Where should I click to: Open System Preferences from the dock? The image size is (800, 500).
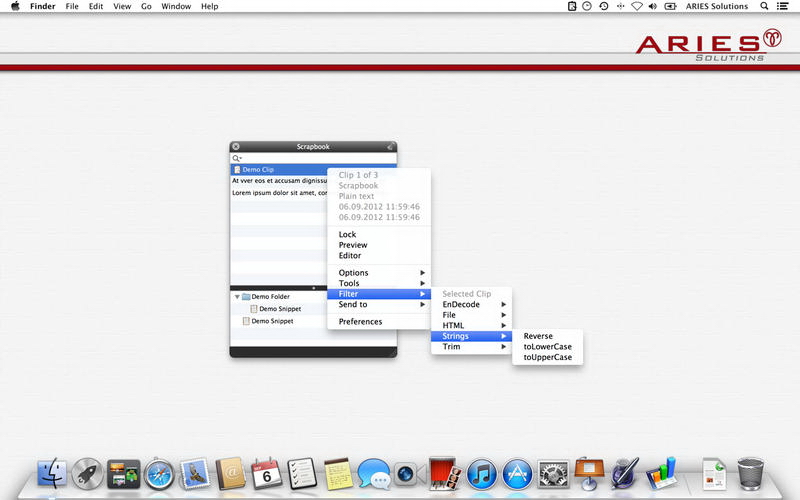(553, 472)
